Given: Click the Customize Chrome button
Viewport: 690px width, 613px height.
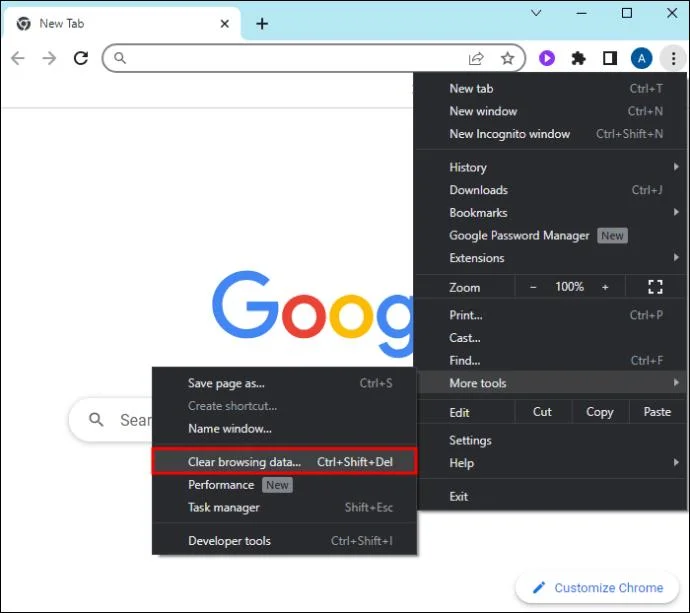Looking at the screenshot, I should [597, 587].
